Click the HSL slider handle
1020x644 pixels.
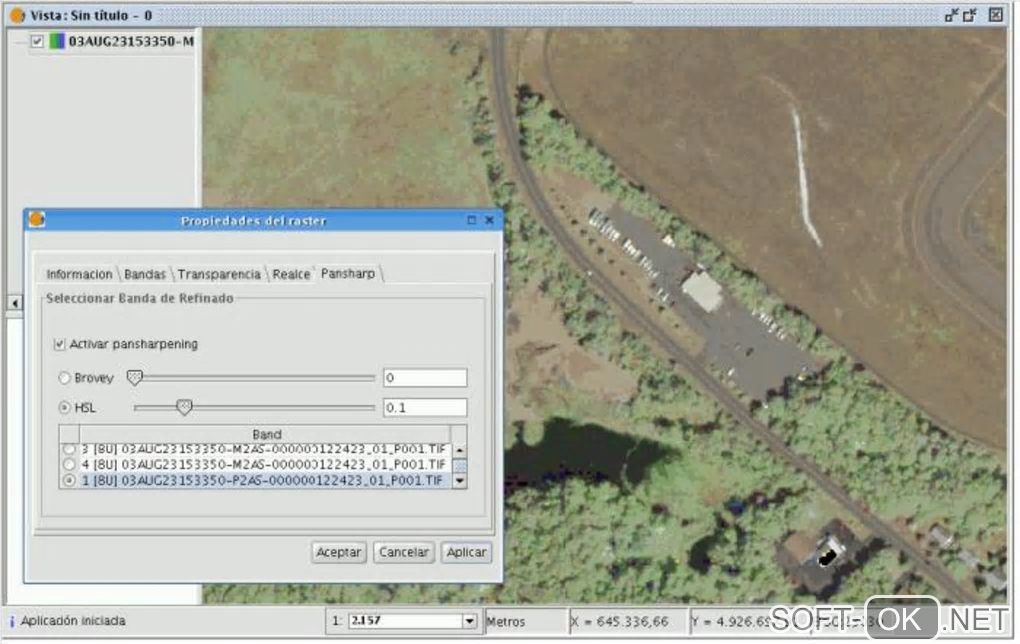(x=184, y=408)
